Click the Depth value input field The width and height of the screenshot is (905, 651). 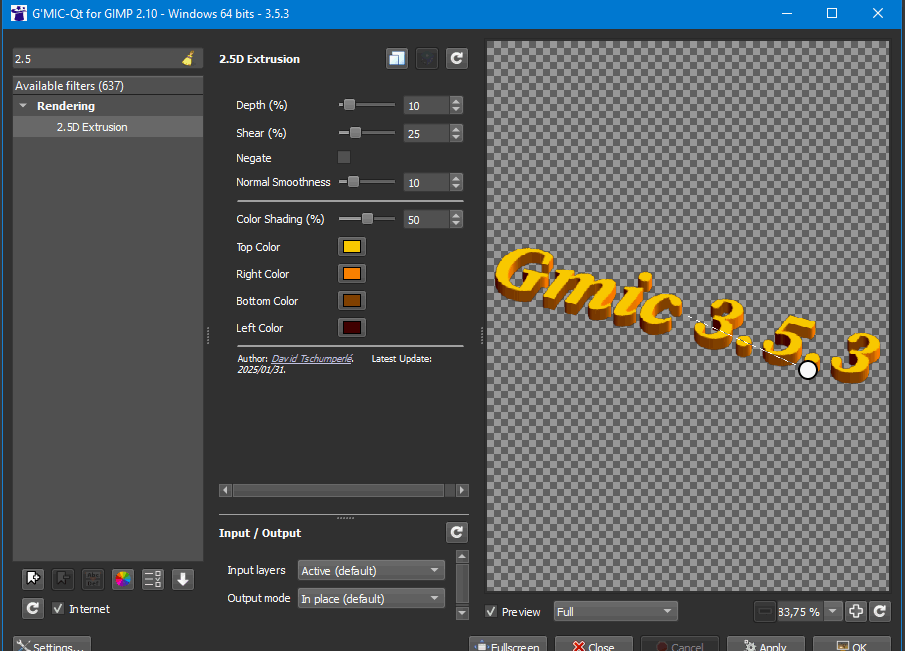coord(427,106)
